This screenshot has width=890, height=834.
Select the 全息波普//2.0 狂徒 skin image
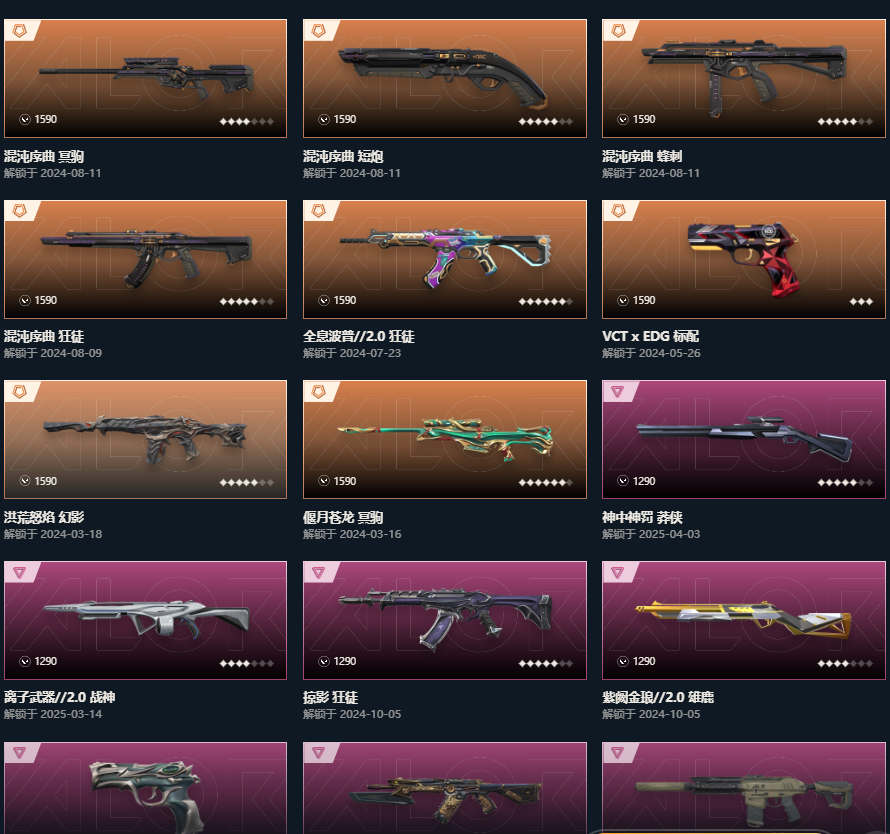click(444, 259)
